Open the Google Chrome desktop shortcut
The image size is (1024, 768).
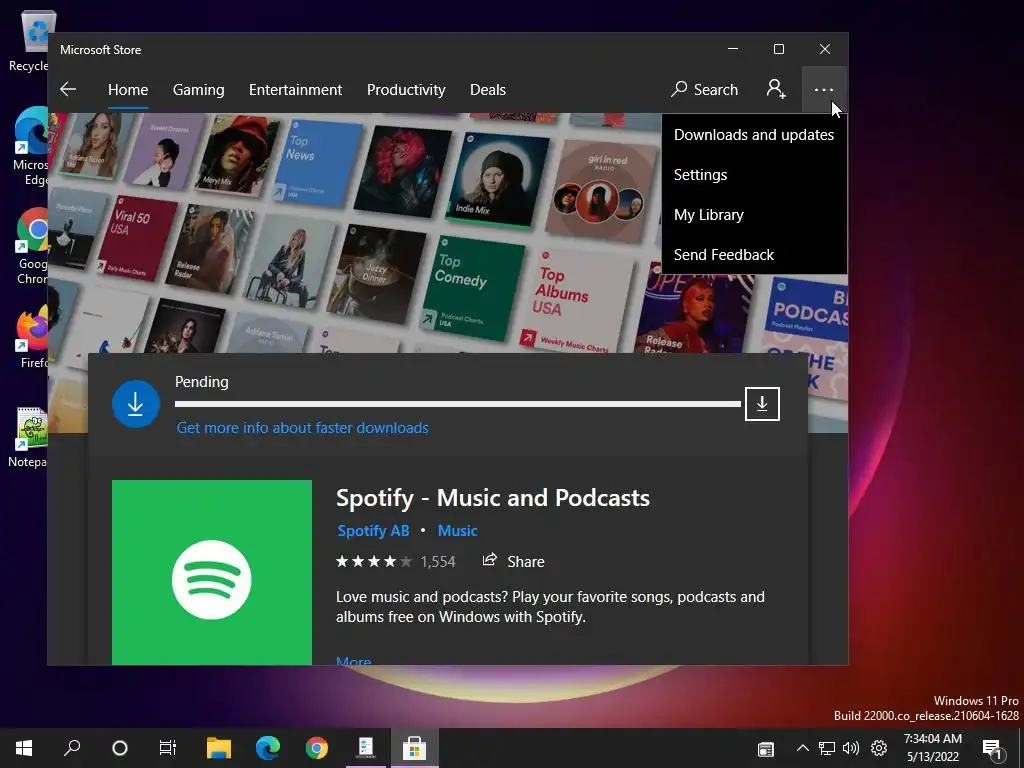click(x=31, y=246)
